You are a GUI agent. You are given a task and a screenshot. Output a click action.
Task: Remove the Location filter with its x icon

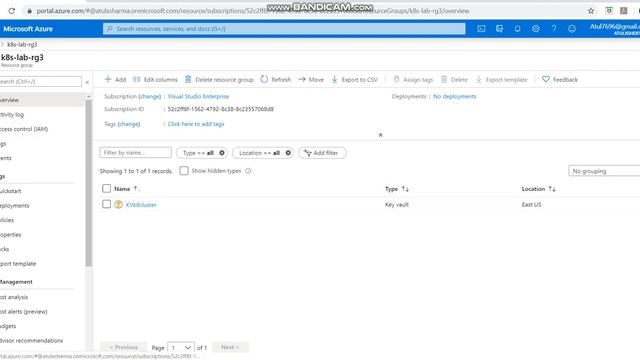(x=288, y=153)
